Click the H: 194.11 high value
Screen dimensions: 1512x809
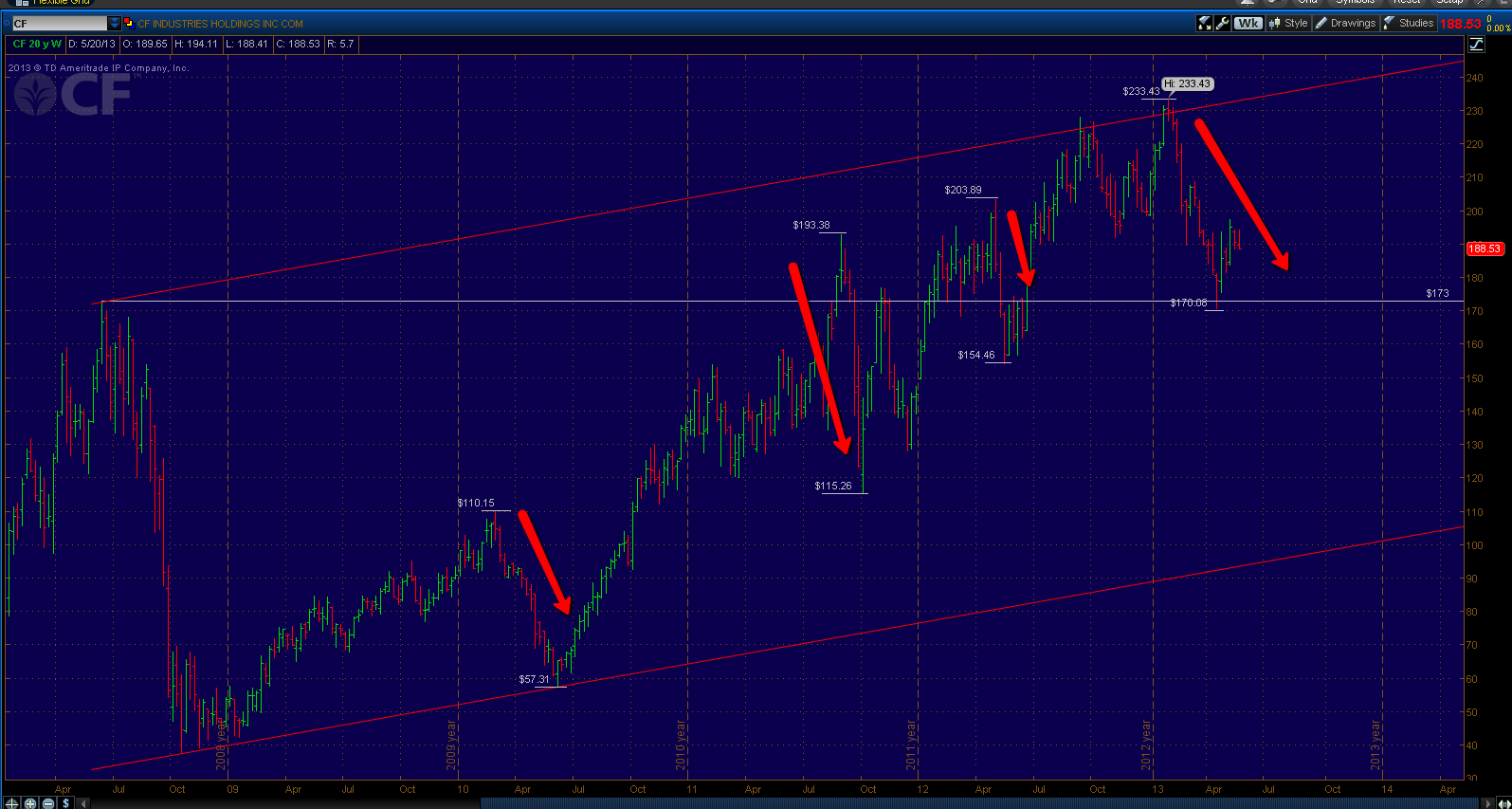pyautogui.click(x=196, y=44)
